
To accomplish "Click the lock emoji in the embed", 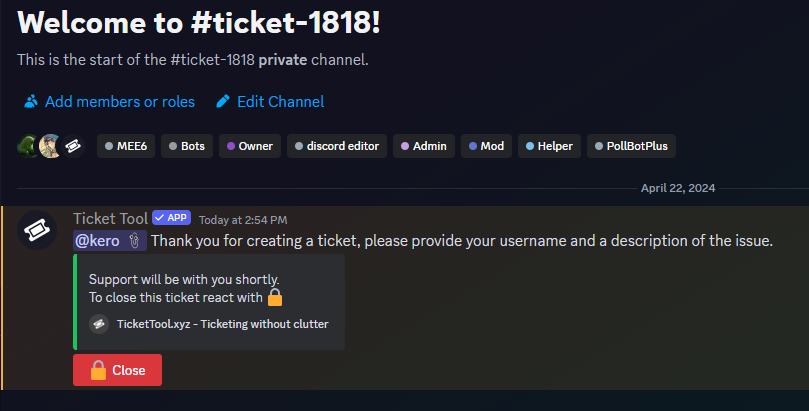I will (x=275, y=297).
